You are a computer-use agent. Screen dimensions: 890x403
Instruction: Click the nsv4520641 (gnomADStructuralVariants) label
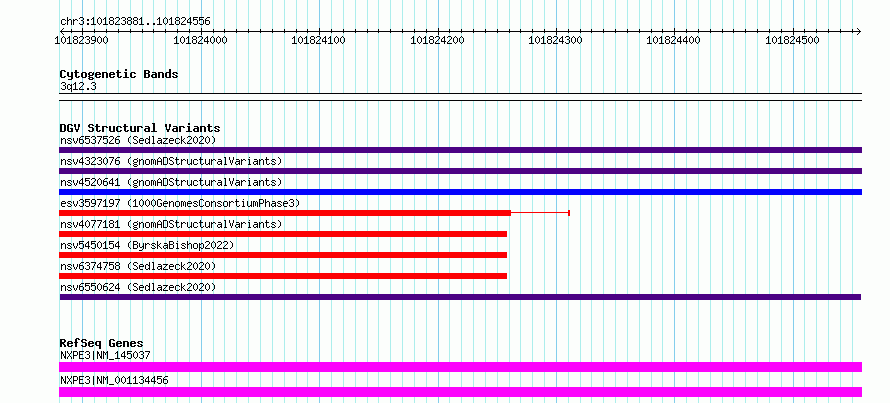[171, 182]
